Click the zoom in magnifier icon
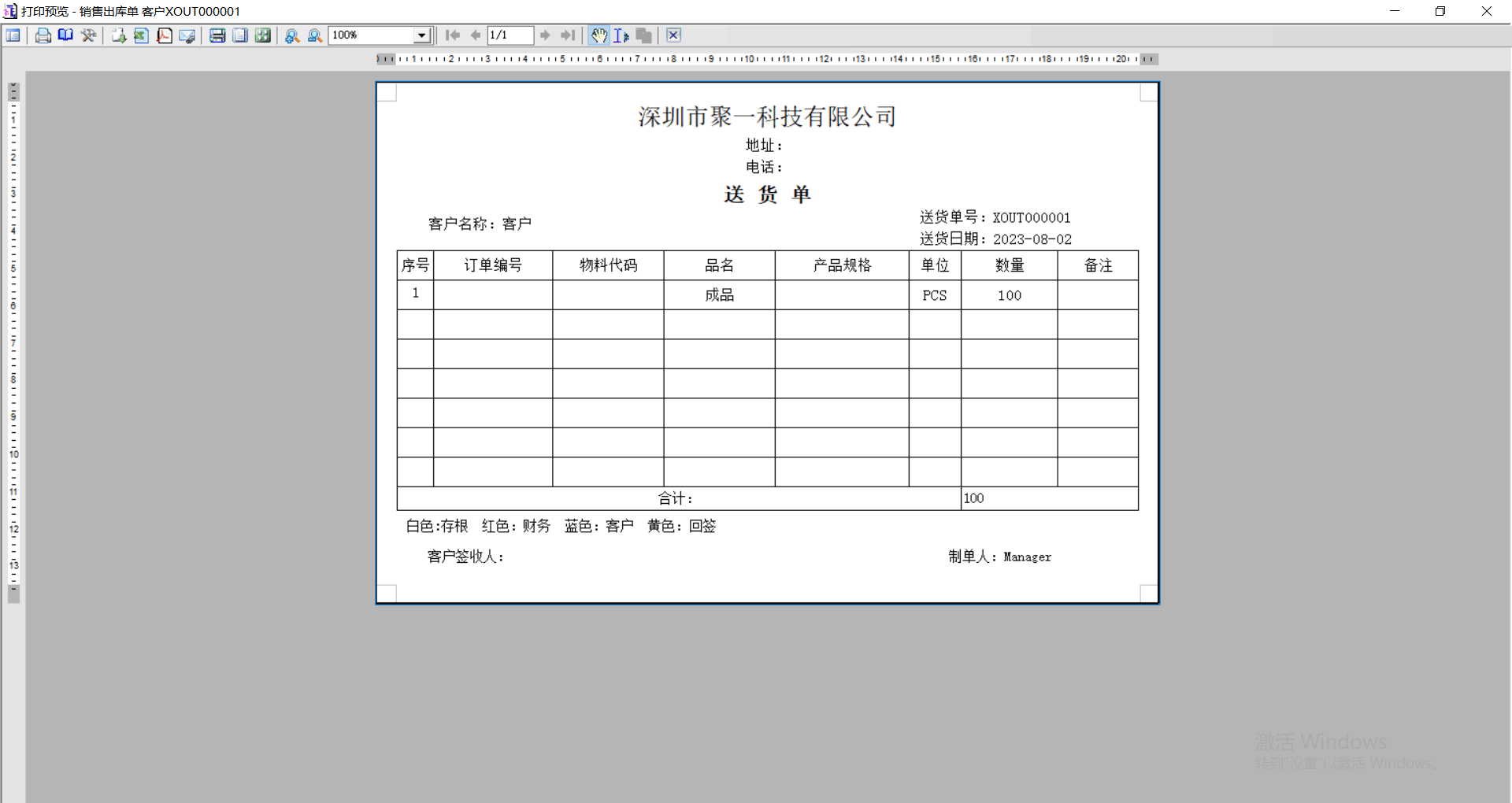Image resolution: width=1512 pixels, height=803 pixels. [x=292, y=35]
